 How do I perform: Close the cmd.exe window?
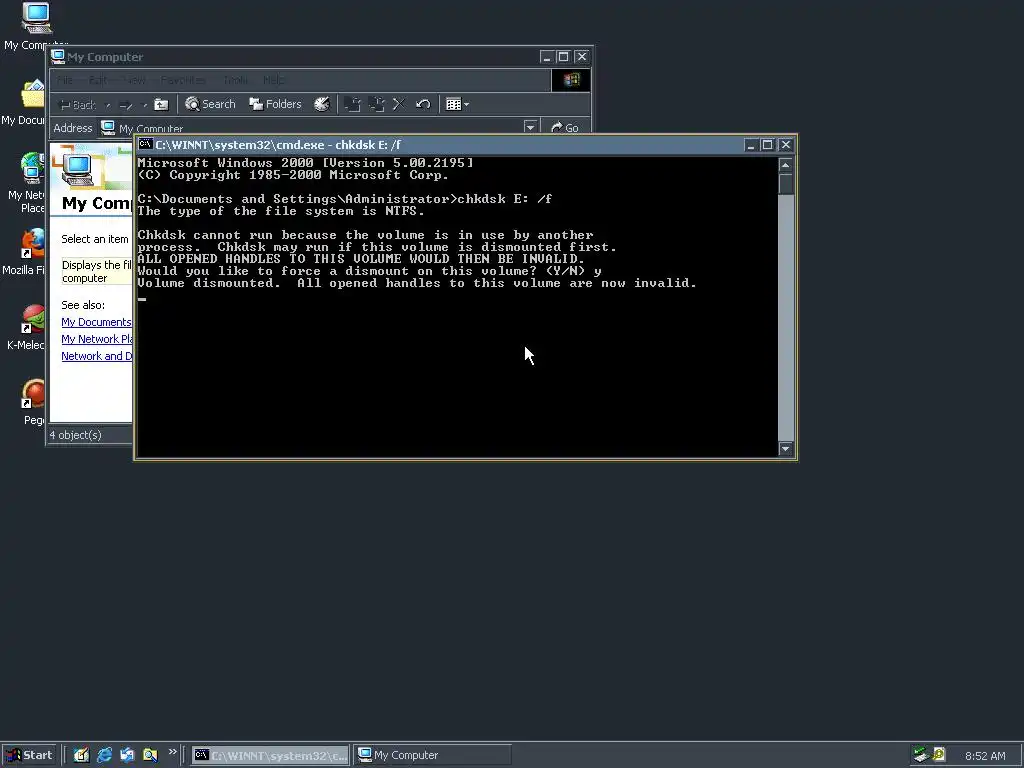(786, 145)
